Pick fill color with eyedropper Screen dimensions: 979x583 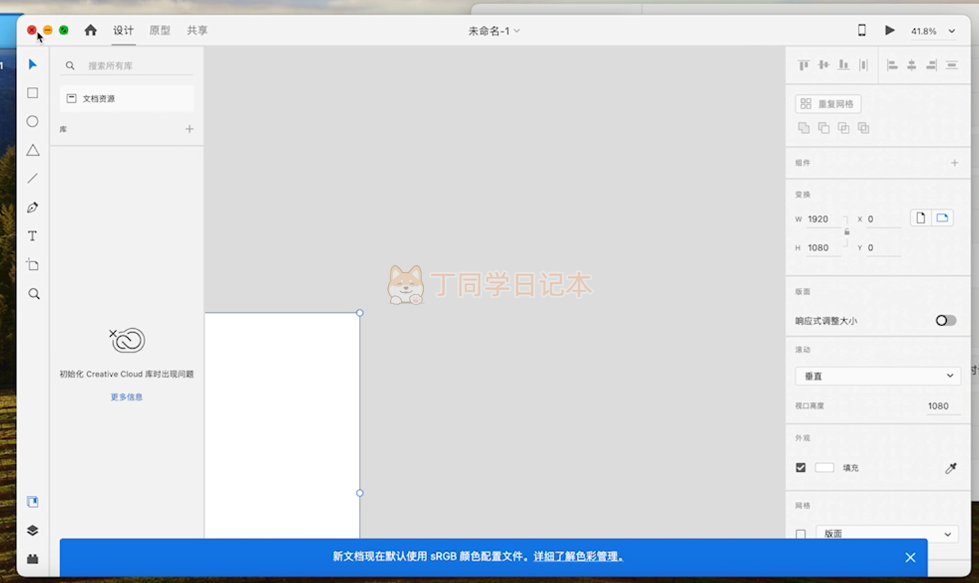click(x=951, y=468)
